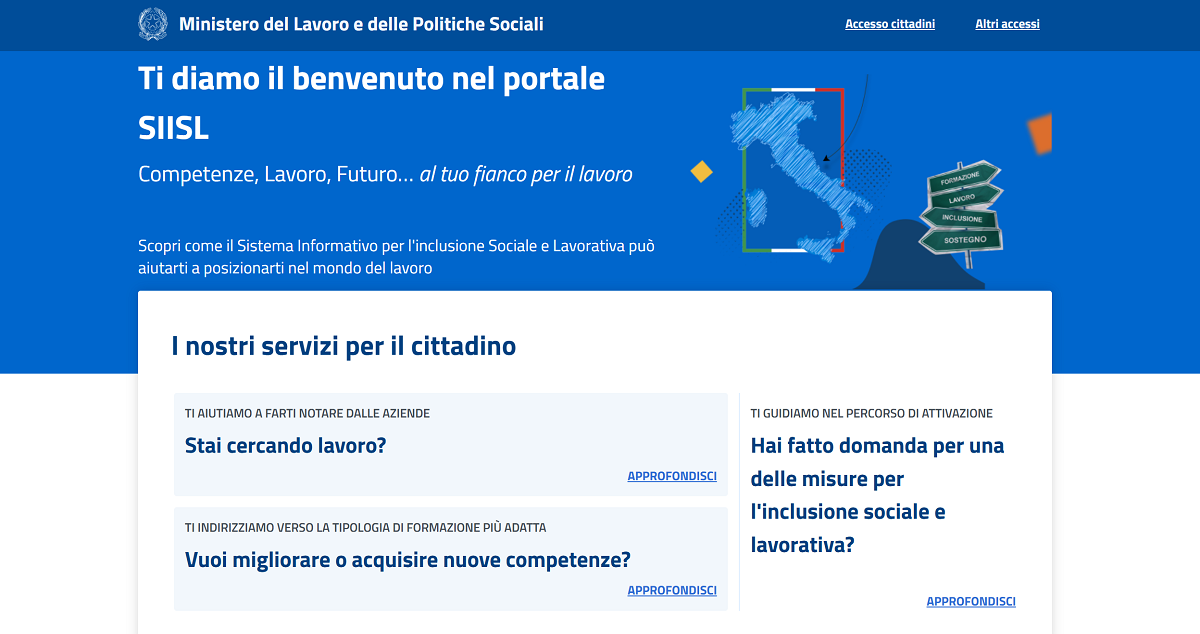The image size is (1200, 634).
Task: Click the orange diamond decoration near the map
Action: (x=701, y=171)
